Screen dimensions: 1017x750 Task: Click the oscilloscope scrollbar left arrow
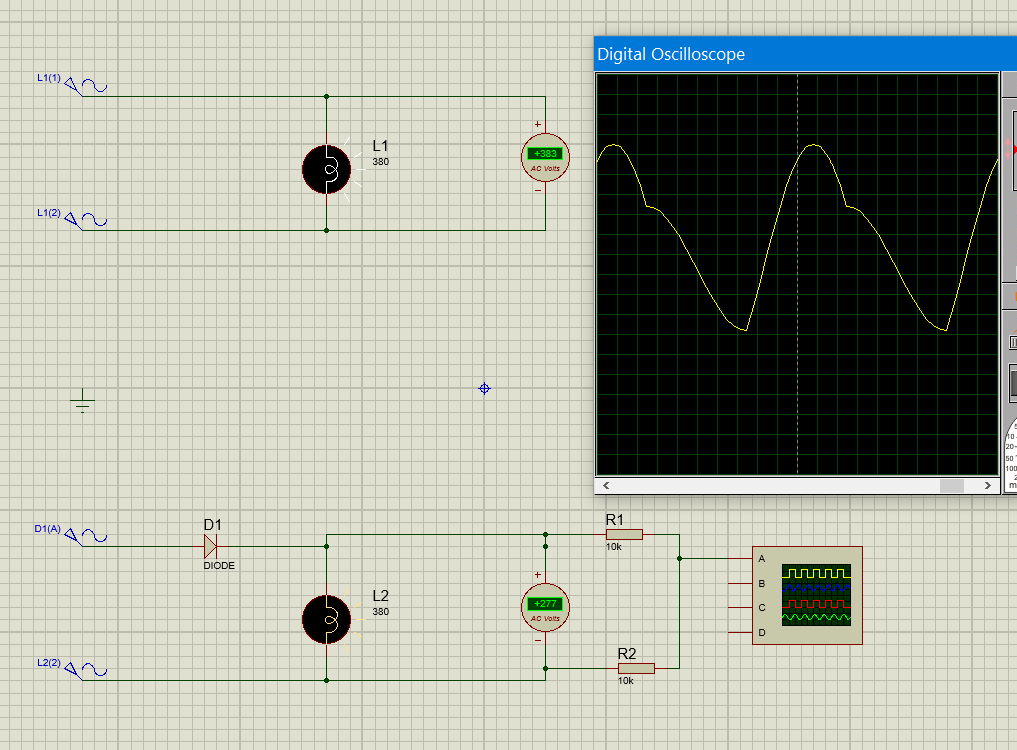tap(606, 485)
